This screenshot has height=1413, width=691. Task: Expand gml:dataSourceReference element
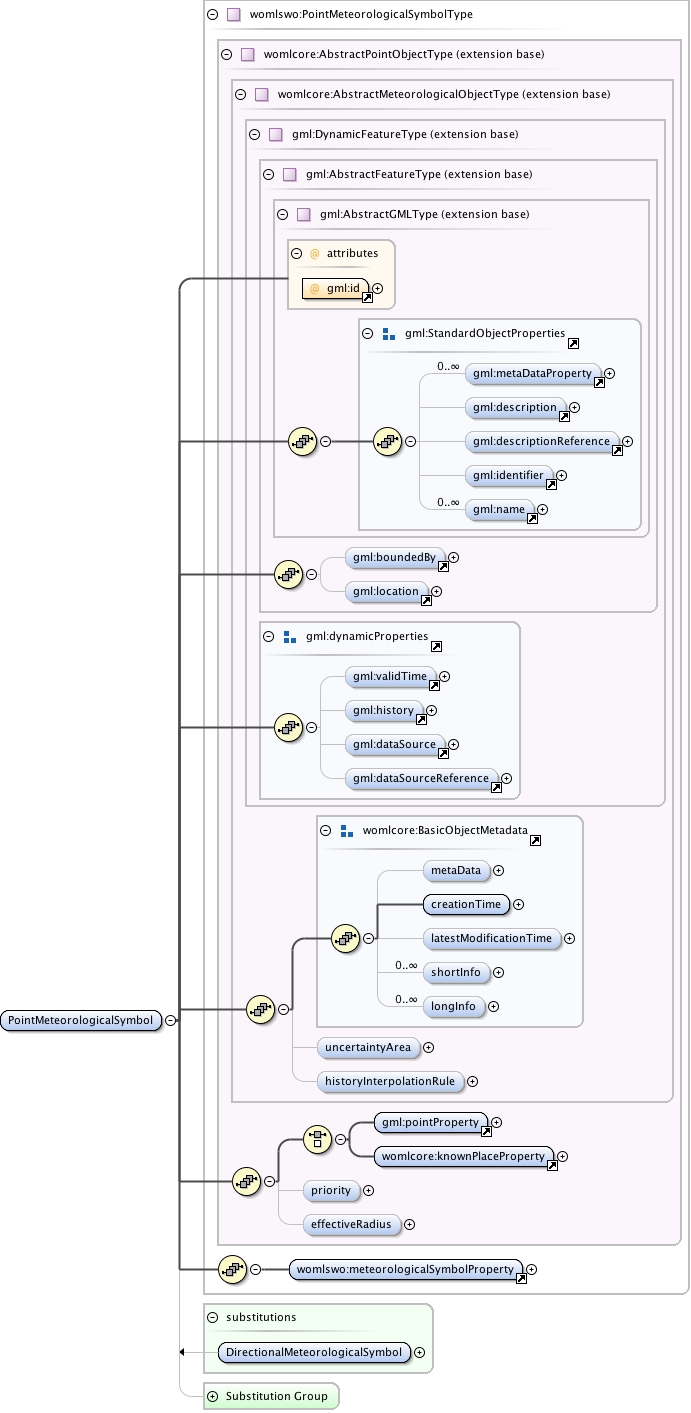coord(506,778)
